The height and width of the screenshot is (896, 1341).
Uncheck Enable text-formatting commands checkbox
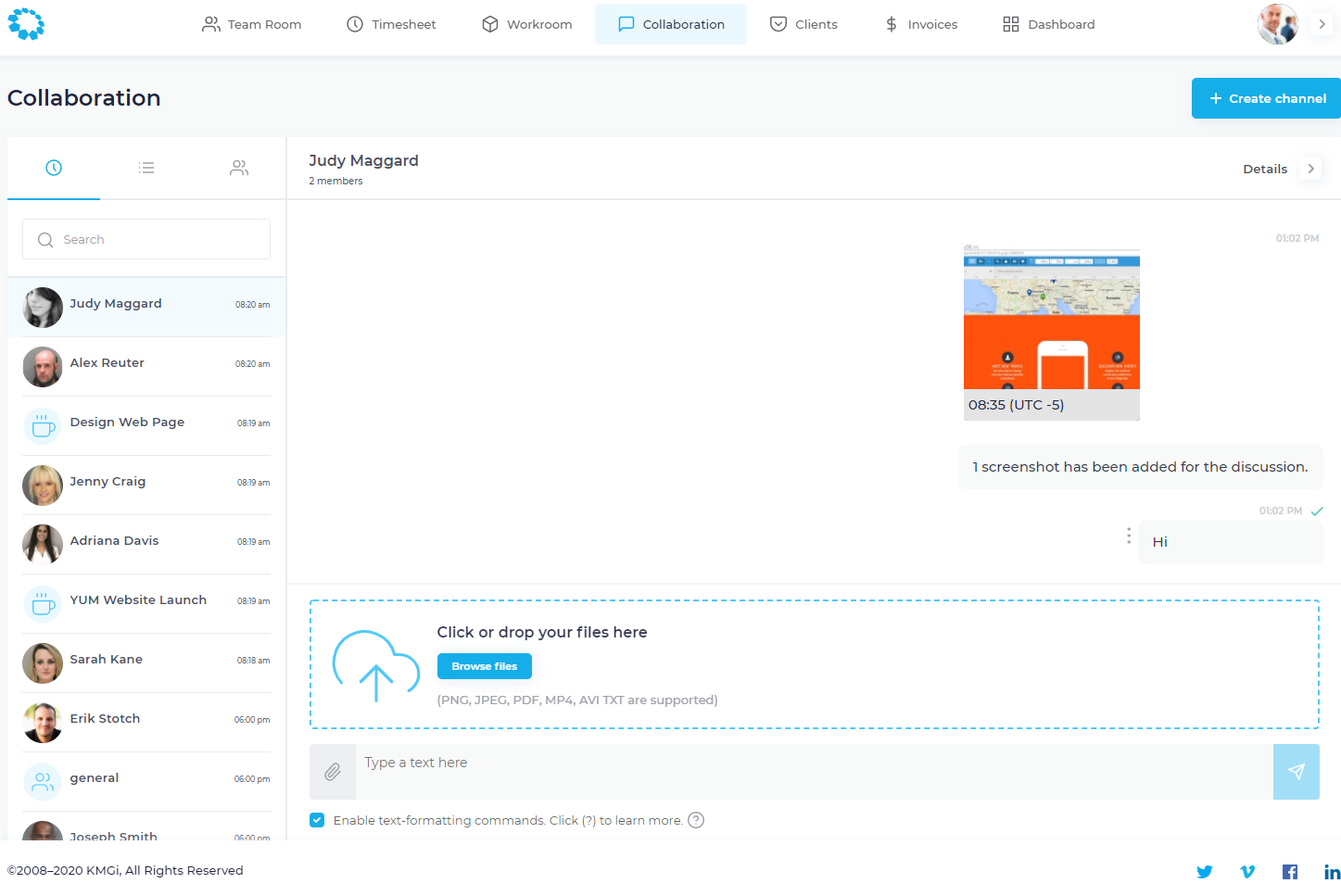click(317, 820)
